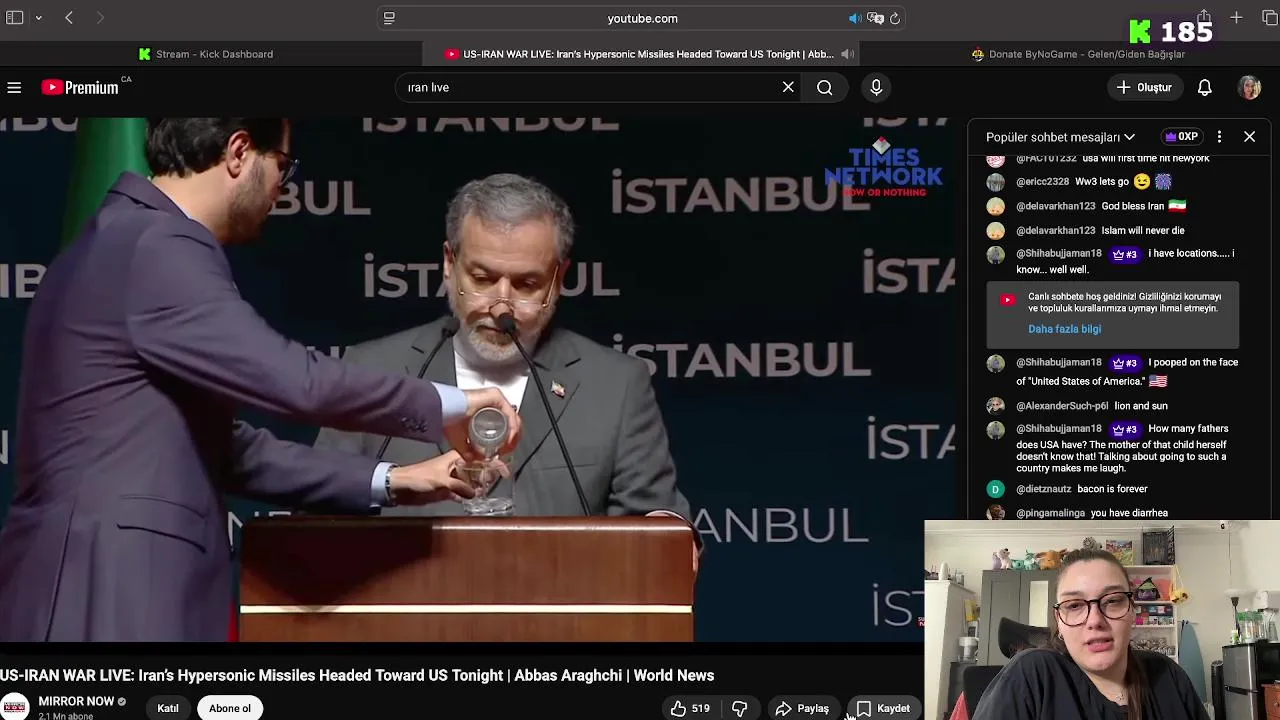Click Katıl join button
This screenshot has width=1280, height=720.
[x=168, y=708]
